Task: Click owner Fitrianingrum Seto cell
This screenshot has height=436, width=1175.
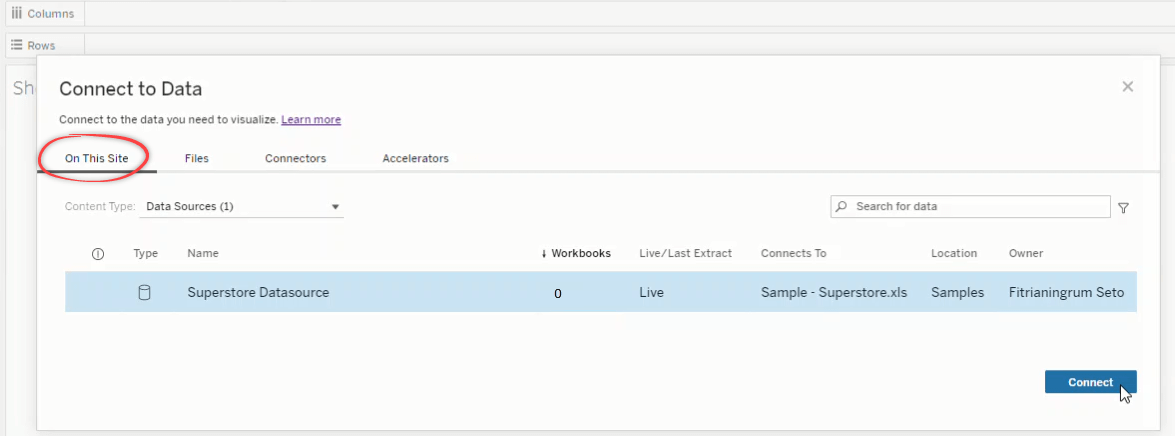Action: (x=1066, y=293)
